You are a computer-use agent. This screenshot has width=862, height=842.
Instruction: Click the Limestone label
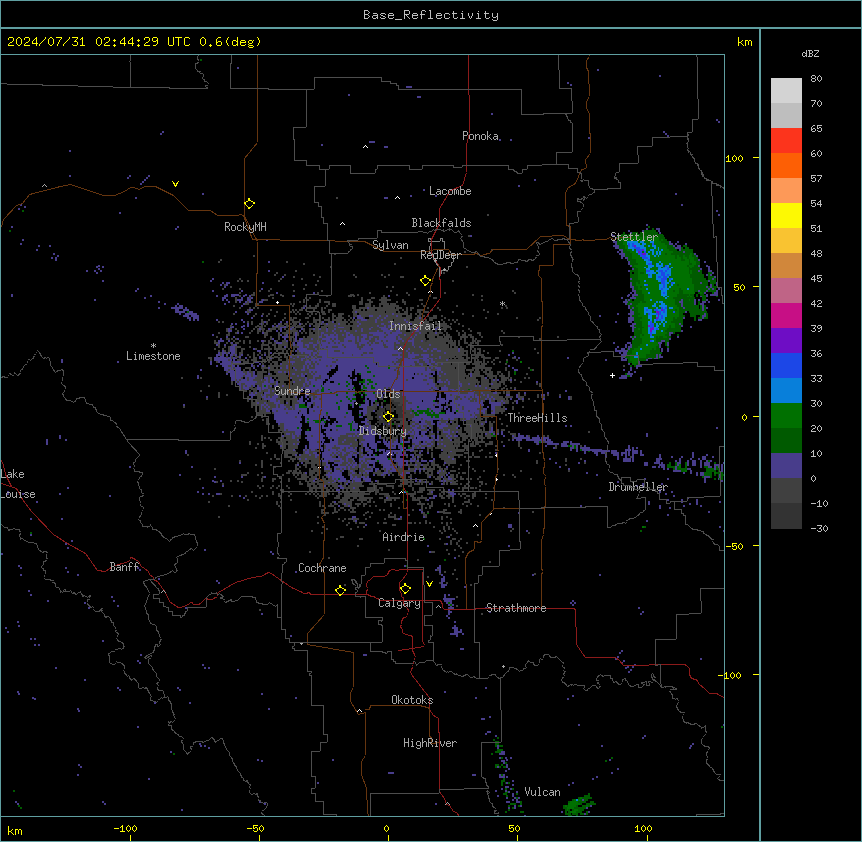pyautogui.click(x=153, y=356)
